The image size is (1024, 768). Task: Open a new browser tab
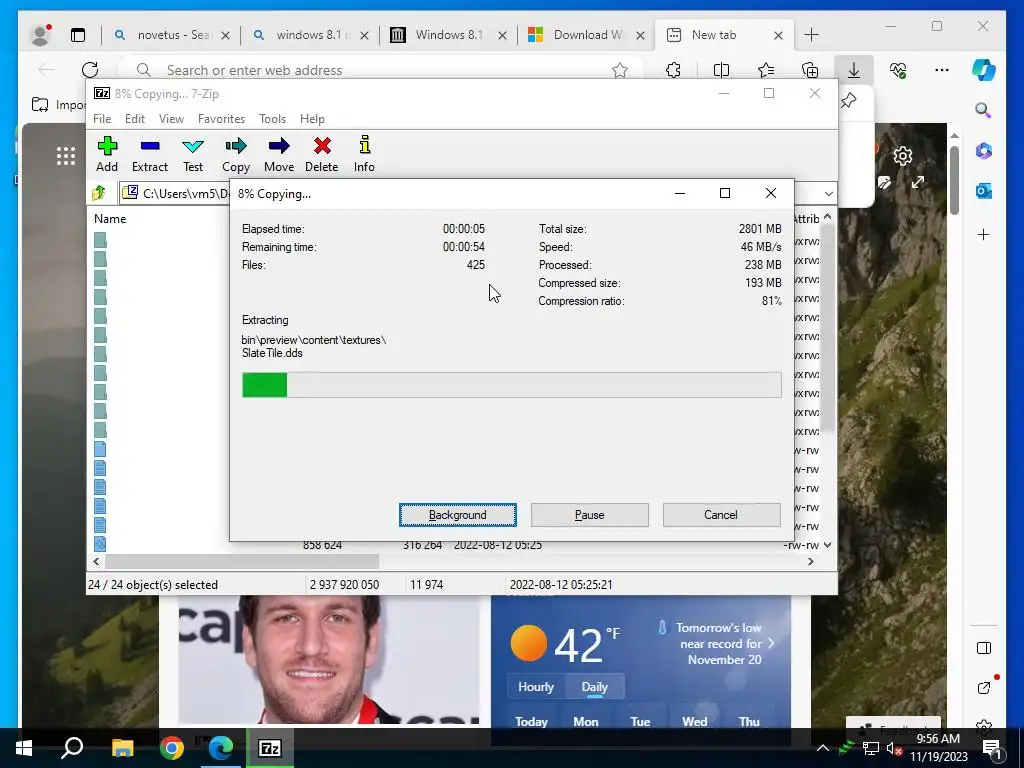coord(811,35)
